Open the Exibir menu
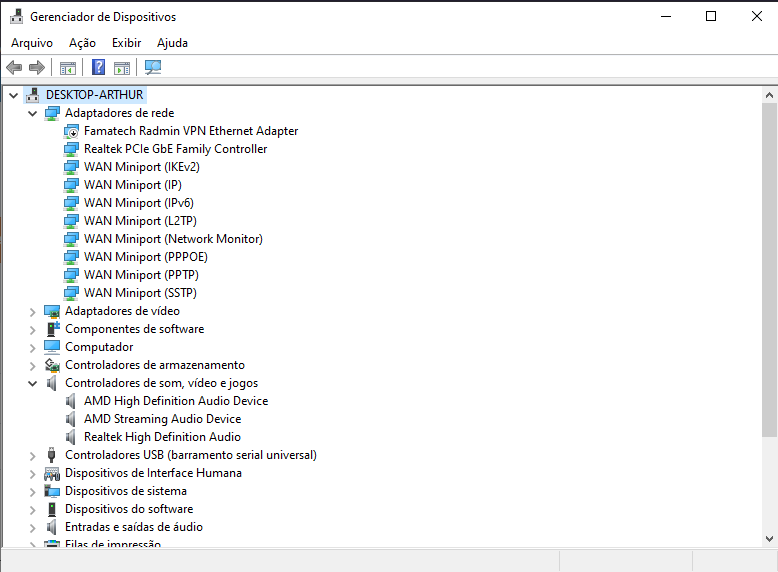This screenshot has width=778, height=572. coord(127,43)
